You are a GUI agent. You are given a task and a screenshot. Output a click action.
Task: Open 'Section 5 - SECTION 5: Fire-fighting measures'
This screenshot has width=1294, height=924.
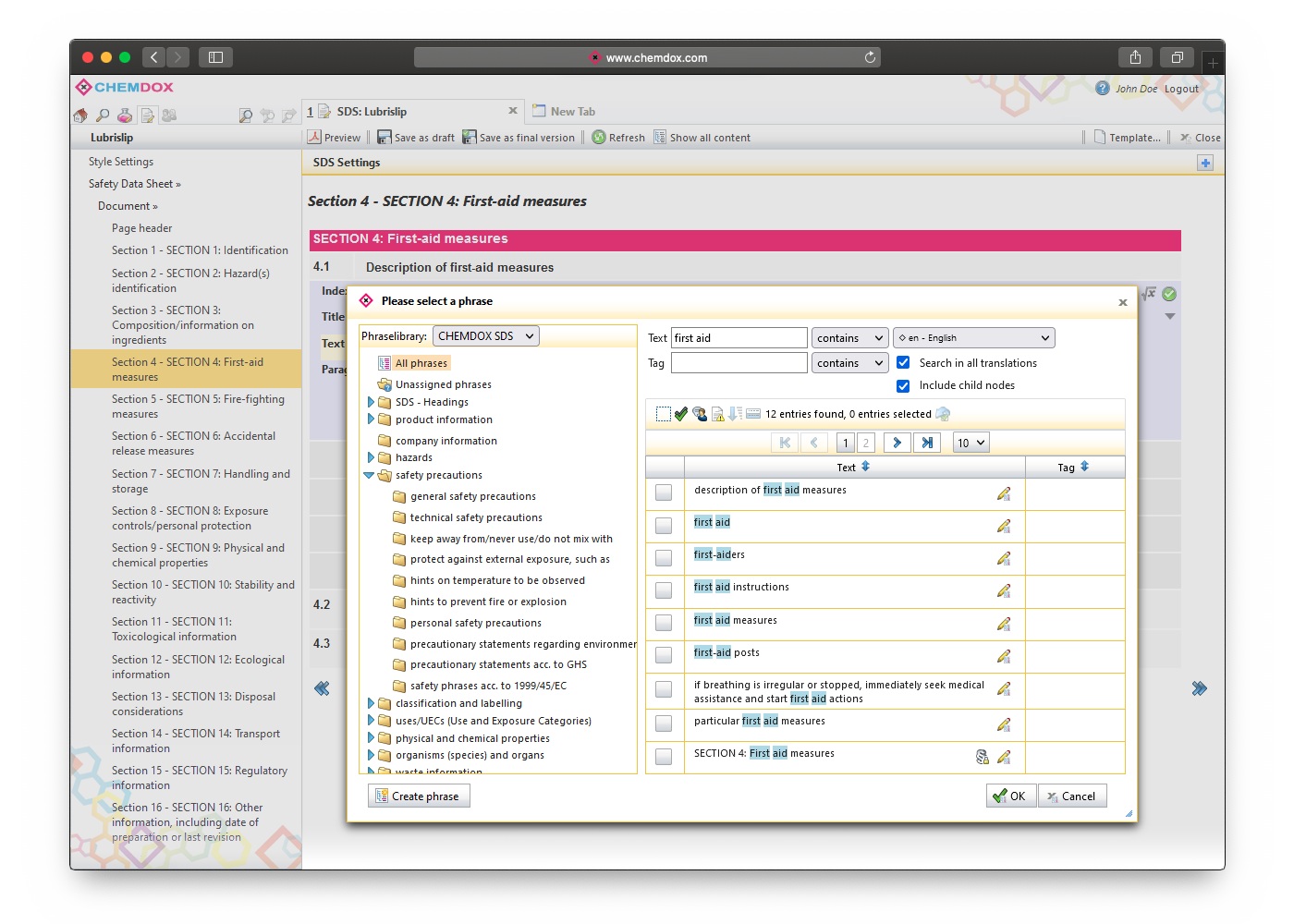tap(199, 407)
